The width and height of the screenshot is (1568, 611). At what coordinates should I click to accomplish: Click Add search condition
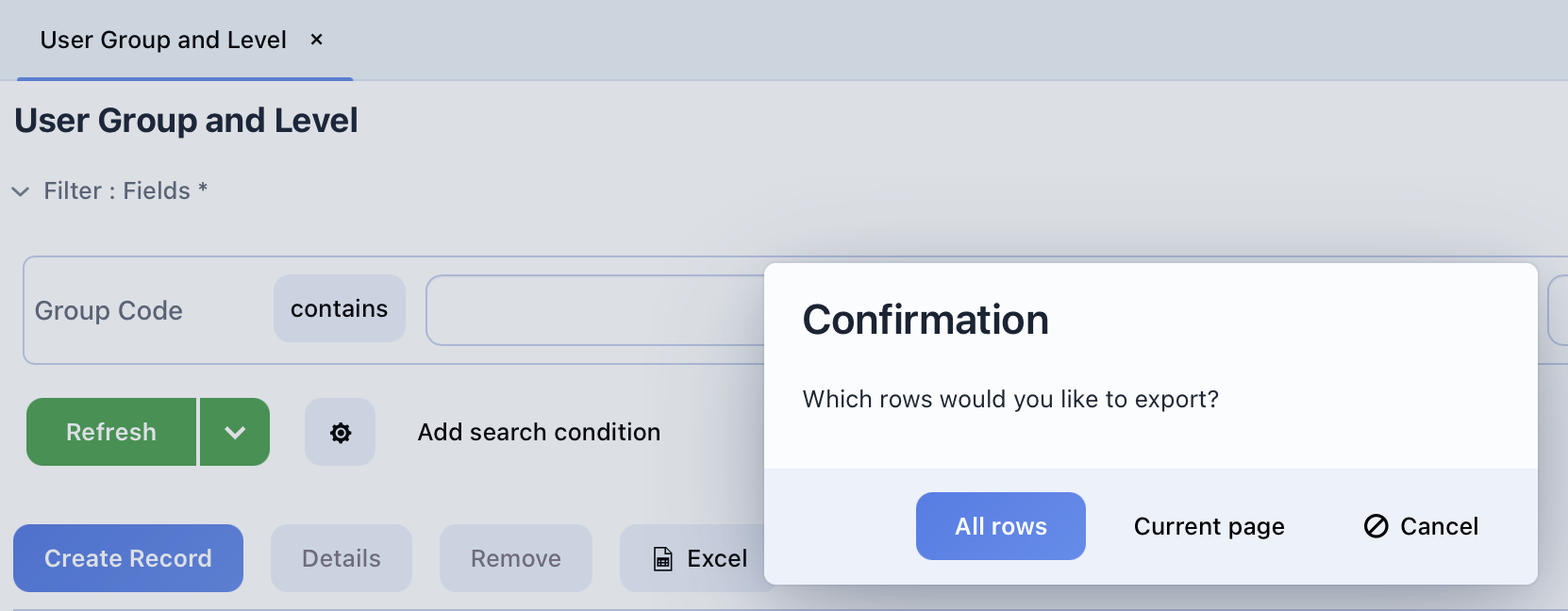point(539,432)
